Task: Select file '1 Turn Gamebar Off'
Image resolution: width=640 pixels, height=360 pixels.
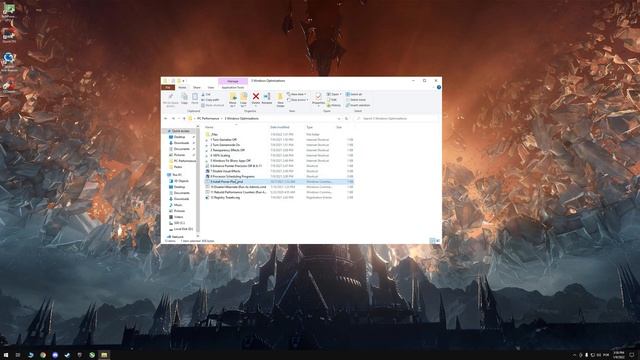Action: (223, 140)
